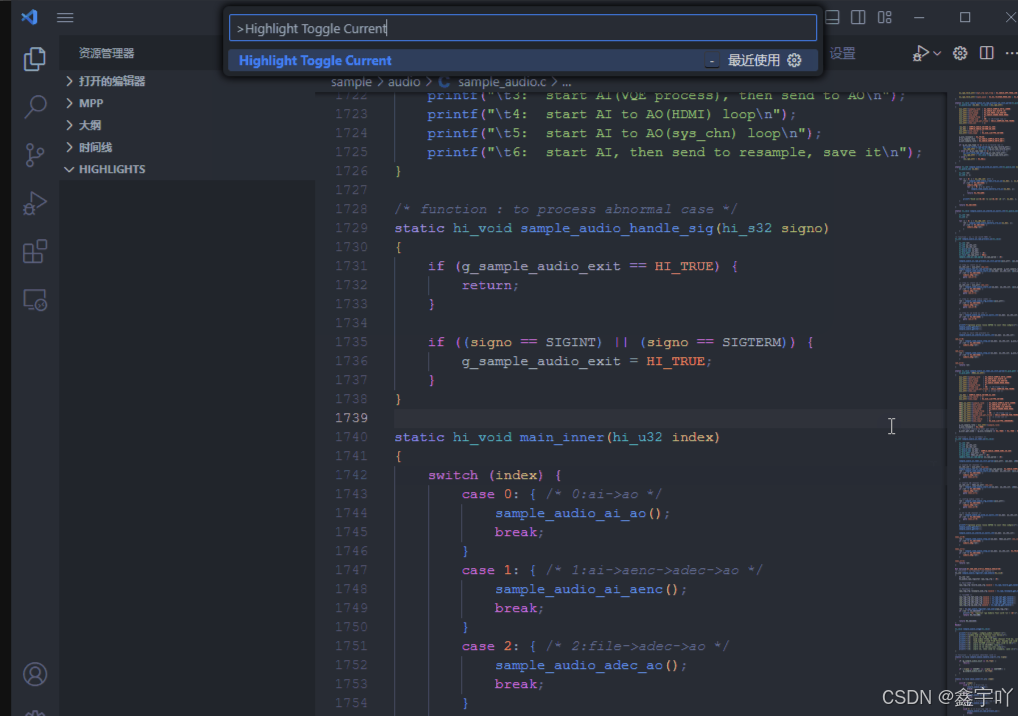The width and height of the screenshot is (1018, 716).
Task: Click the 最近使用 gear next to the command
Action: (794, 59)
